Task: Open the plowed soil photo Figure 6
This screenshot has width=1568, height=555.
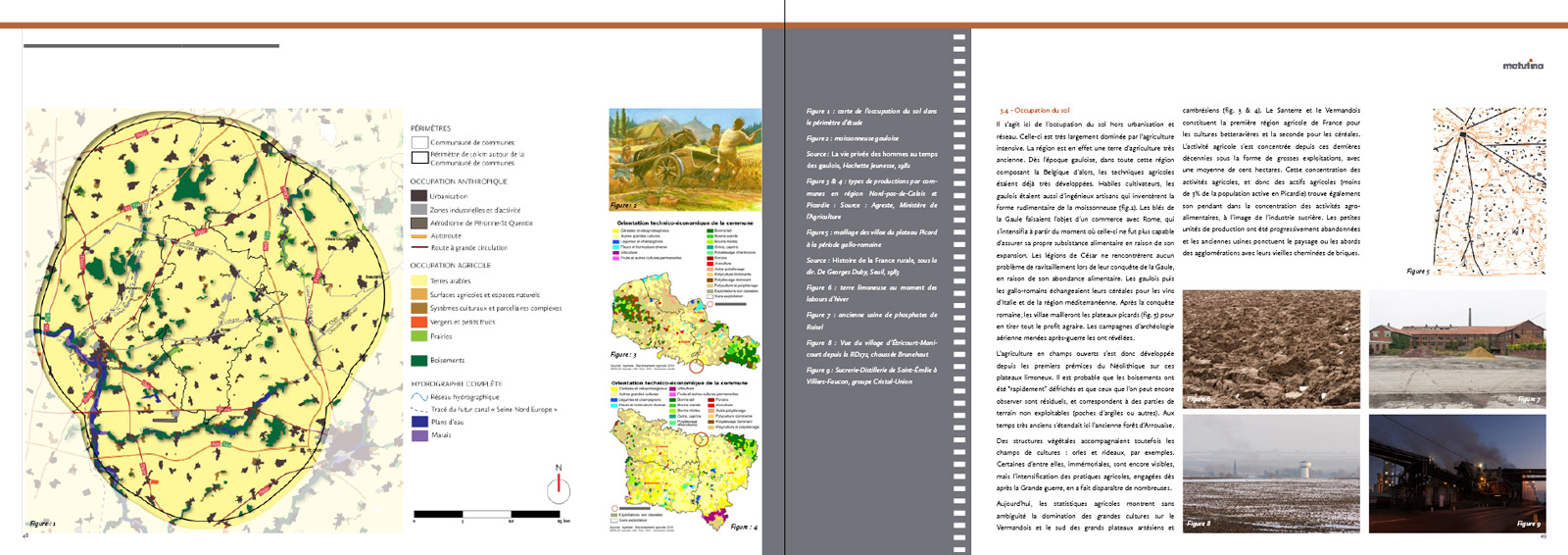Action: tap(1271, 348)
